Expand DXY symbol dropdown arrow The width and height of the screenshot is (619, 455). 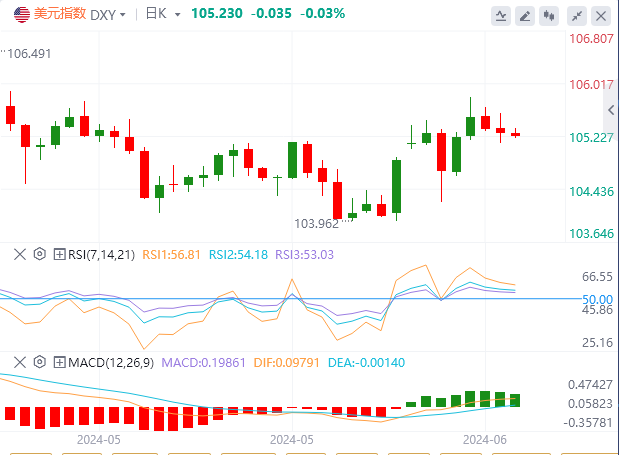coord(123,15)
